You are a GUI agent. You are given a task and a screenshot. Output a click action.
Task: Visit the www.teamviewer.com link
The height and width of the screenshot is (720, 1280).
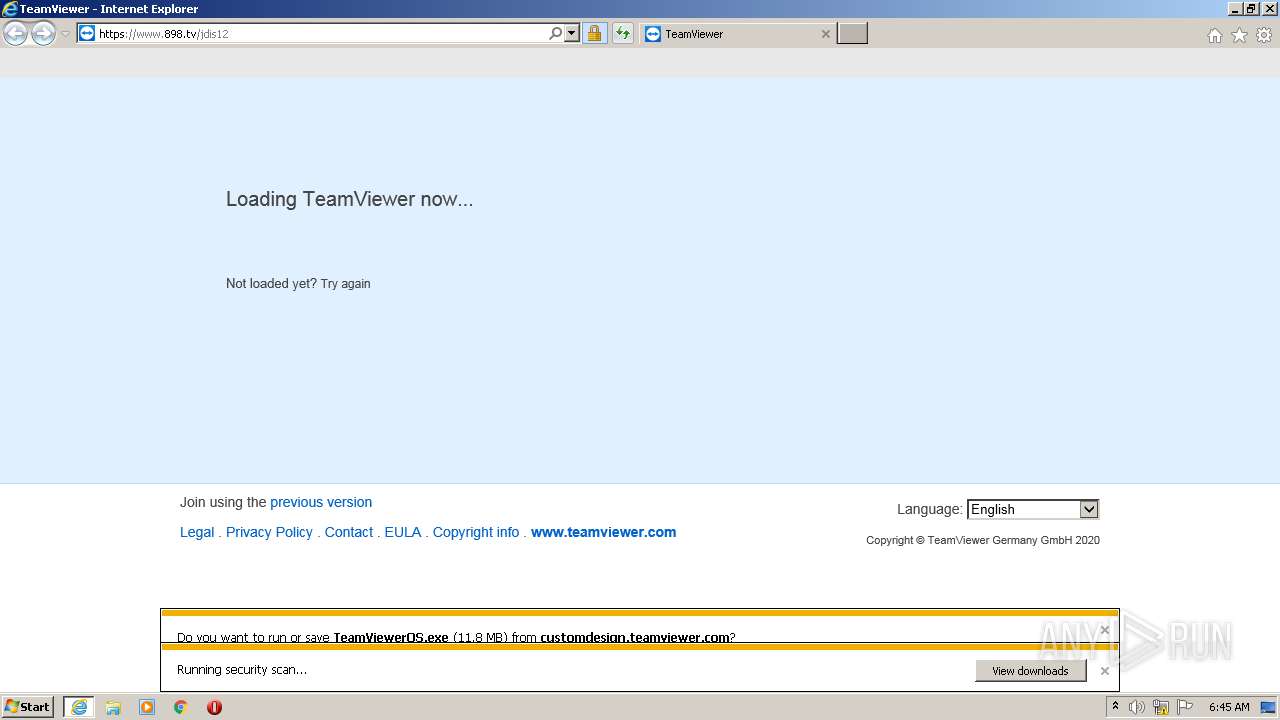[x=603, y=532]
